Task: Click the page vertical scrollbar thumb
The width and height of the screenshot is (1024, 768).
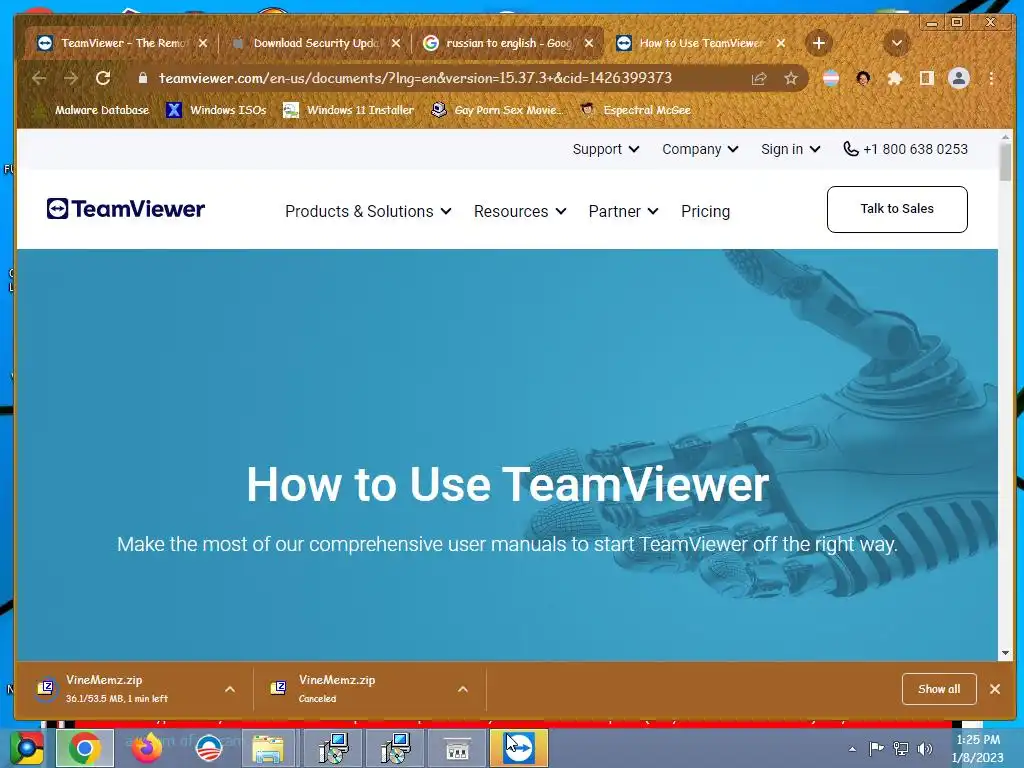Action: click(1005, 162)
